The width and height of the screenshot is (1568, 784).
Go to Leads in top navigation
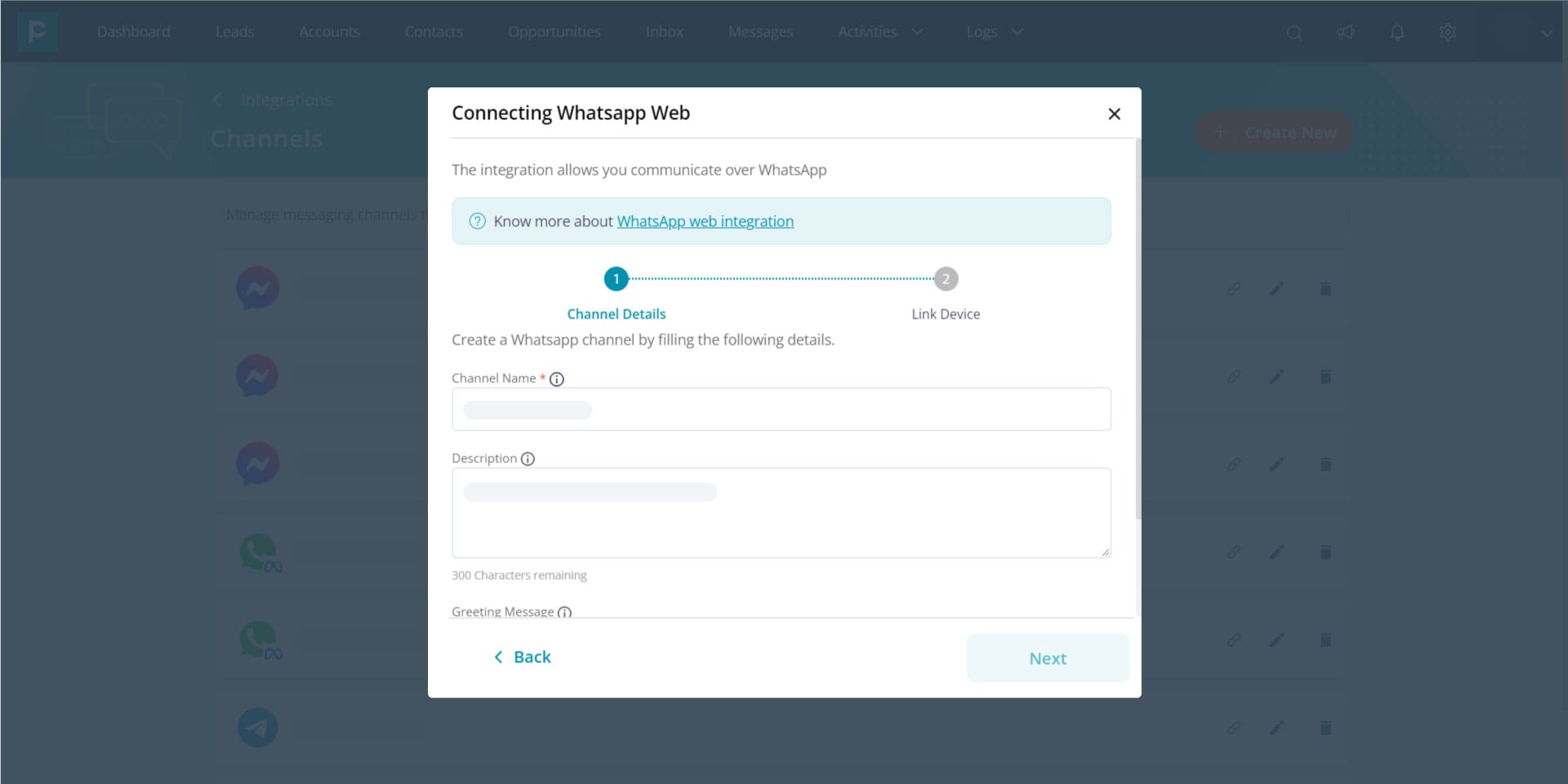tap(234, 32)
